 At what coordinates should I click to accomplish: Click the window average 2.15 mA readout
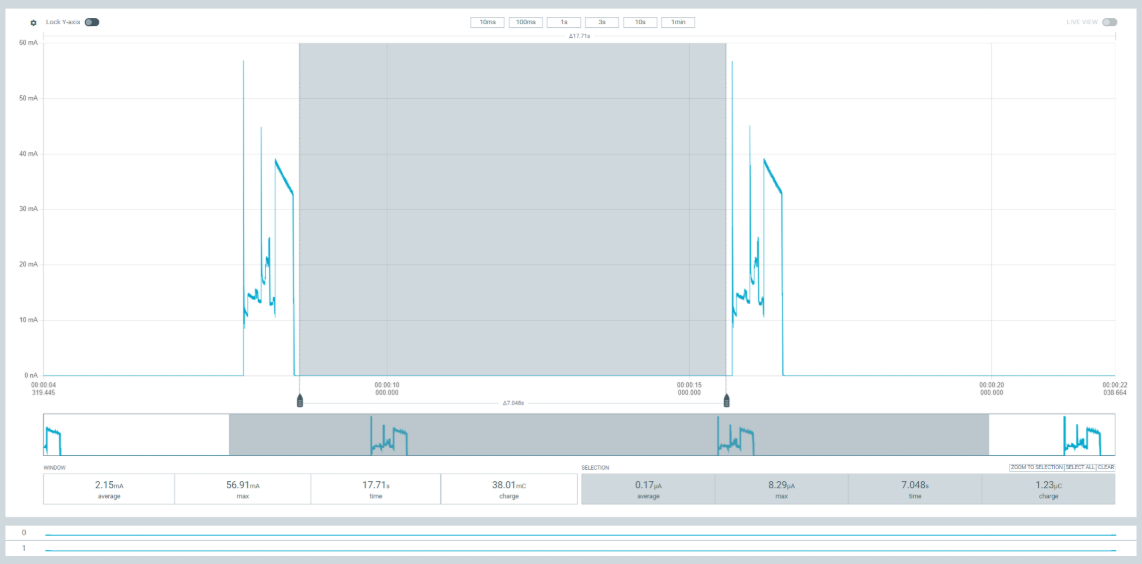[x=109, y=488]
